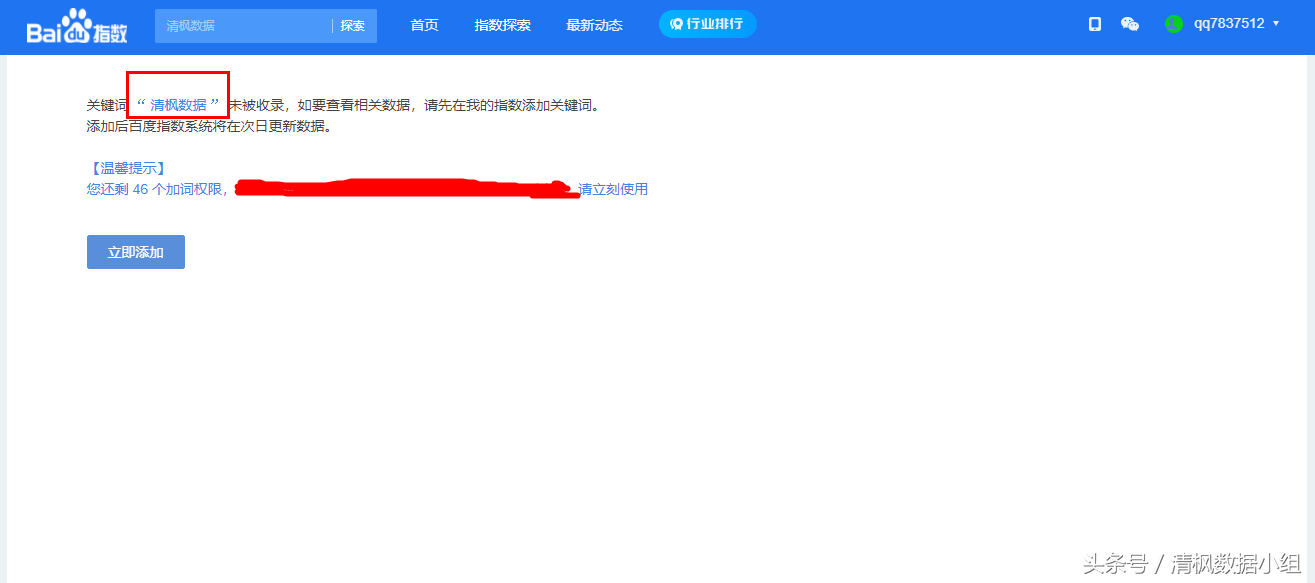Click the icon inside 行业排行 badge

click(x=676, y=24)
